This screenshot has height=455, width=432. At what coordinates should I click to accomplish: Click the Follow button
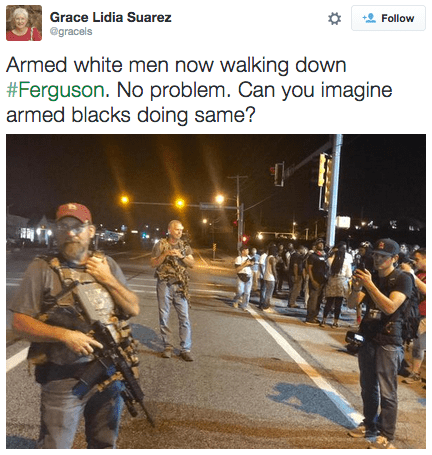pos(388,18)
